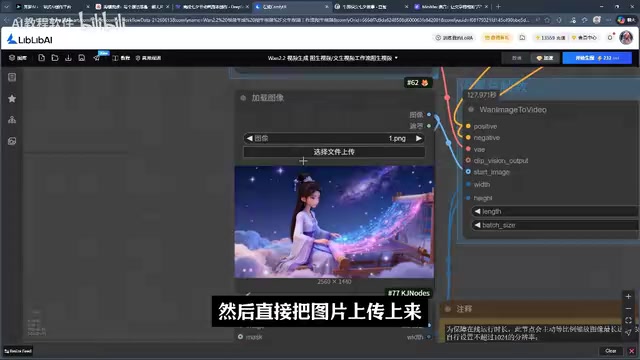Click the '127.971秒' timing label

pos(482,95)
